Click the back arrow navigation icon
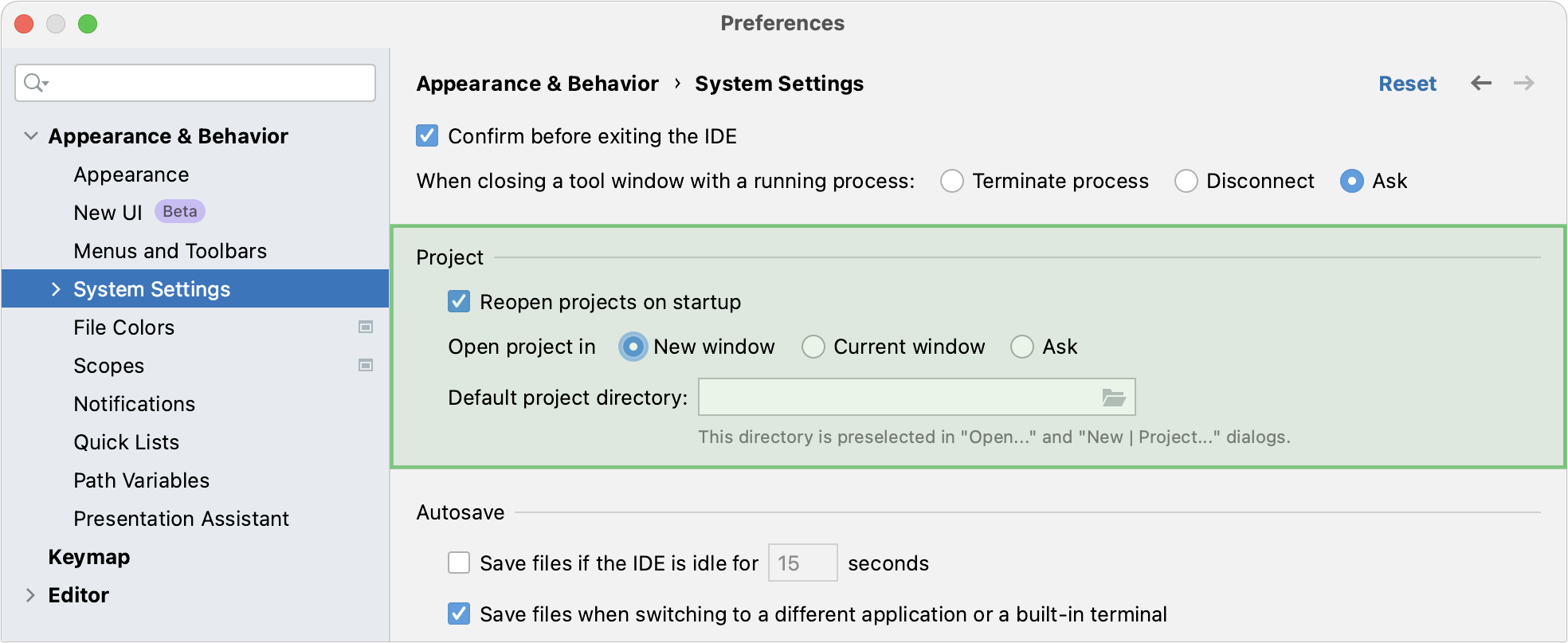 tap(1481, 83)
